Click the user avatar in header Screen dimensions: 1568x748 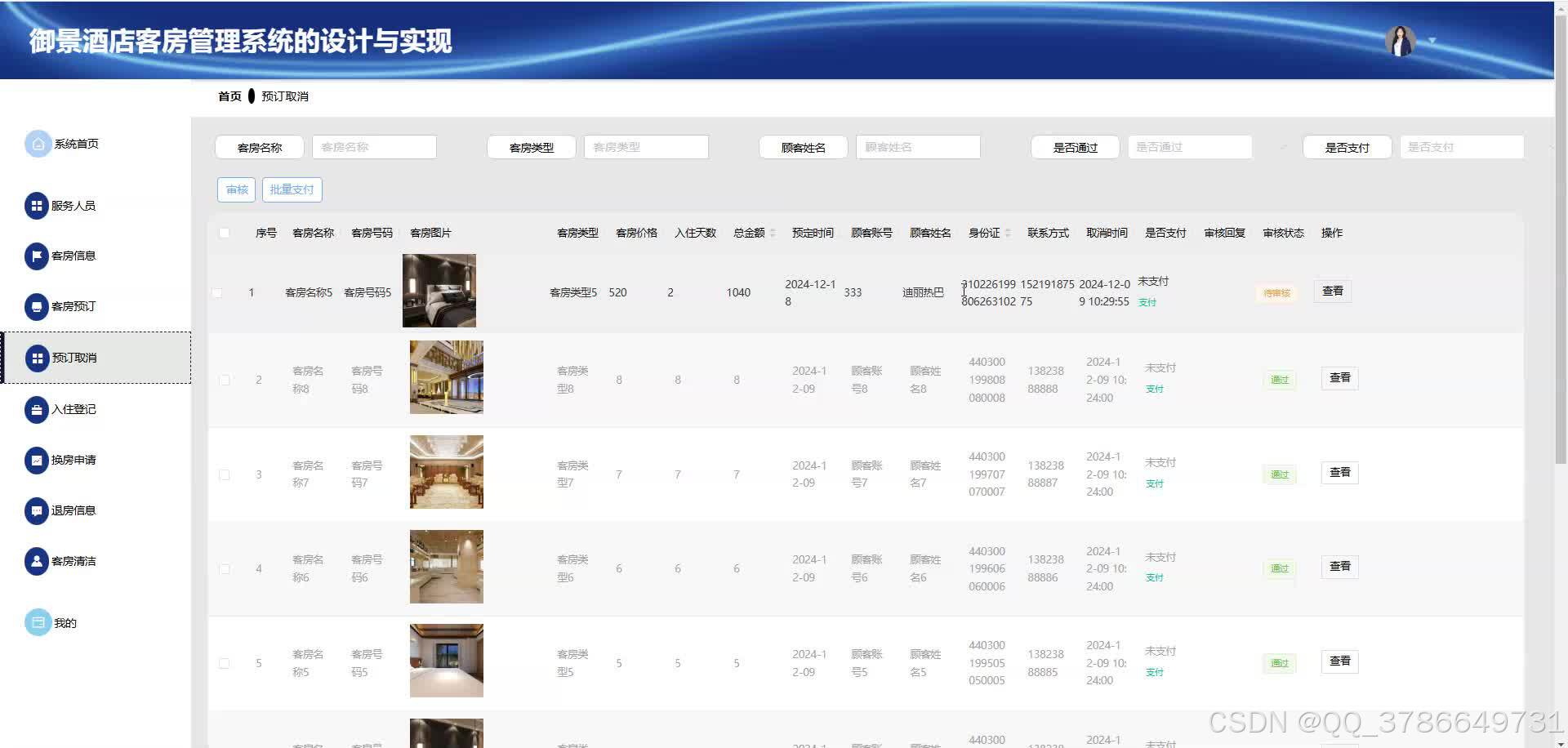(x=1400, y=40)
